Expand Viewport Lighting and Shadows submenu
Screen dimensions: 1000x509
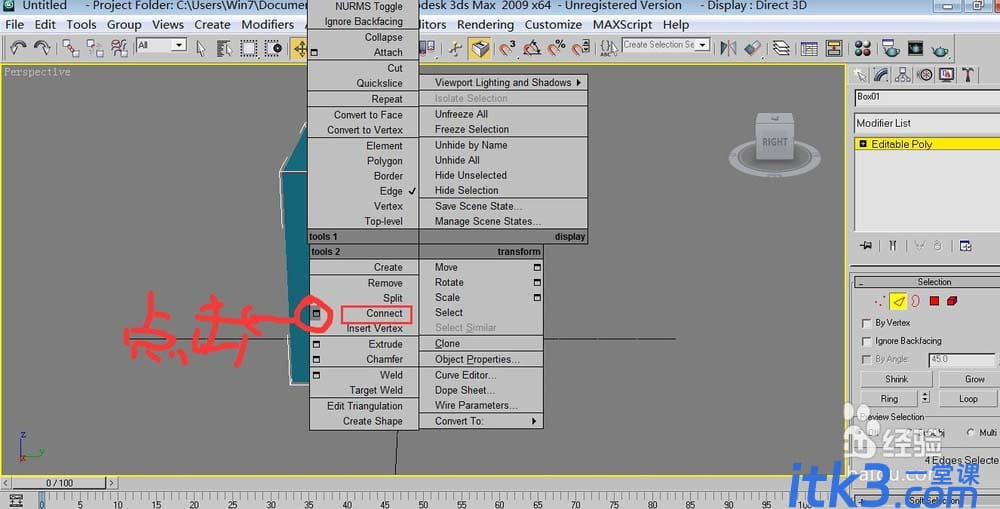coord(503,82)
